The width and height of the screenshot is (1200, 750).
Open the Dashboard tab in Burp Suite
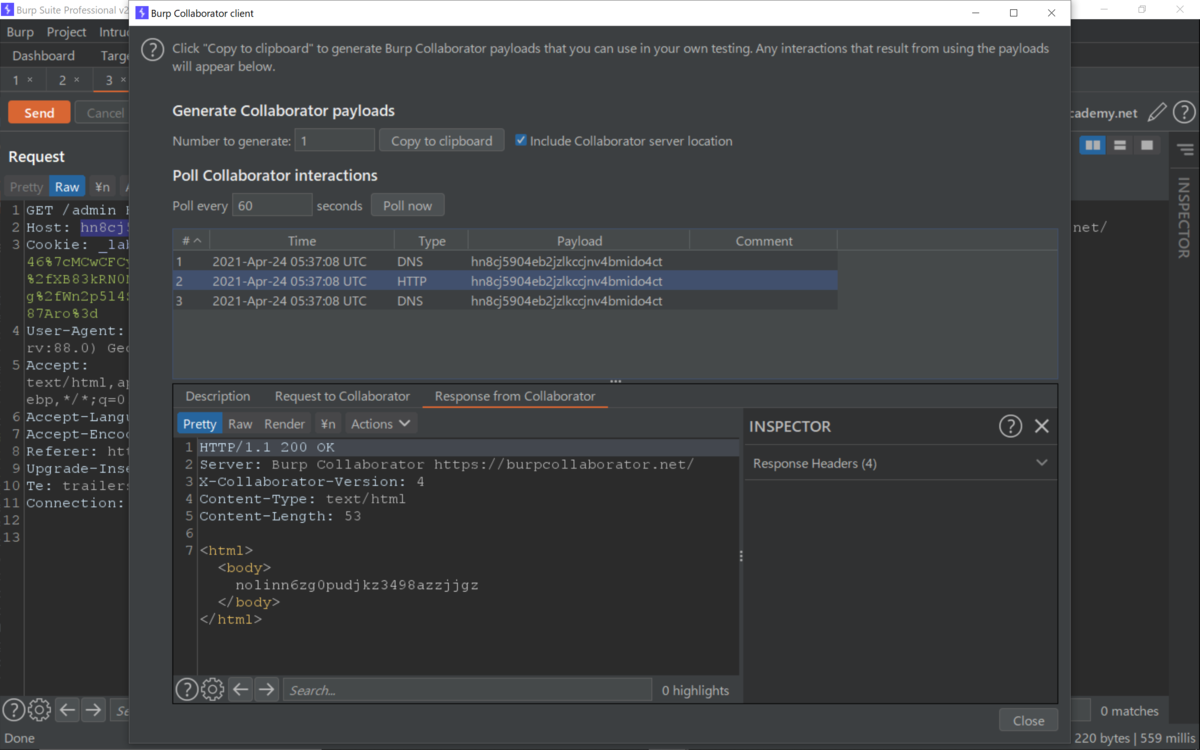(43, 56)
